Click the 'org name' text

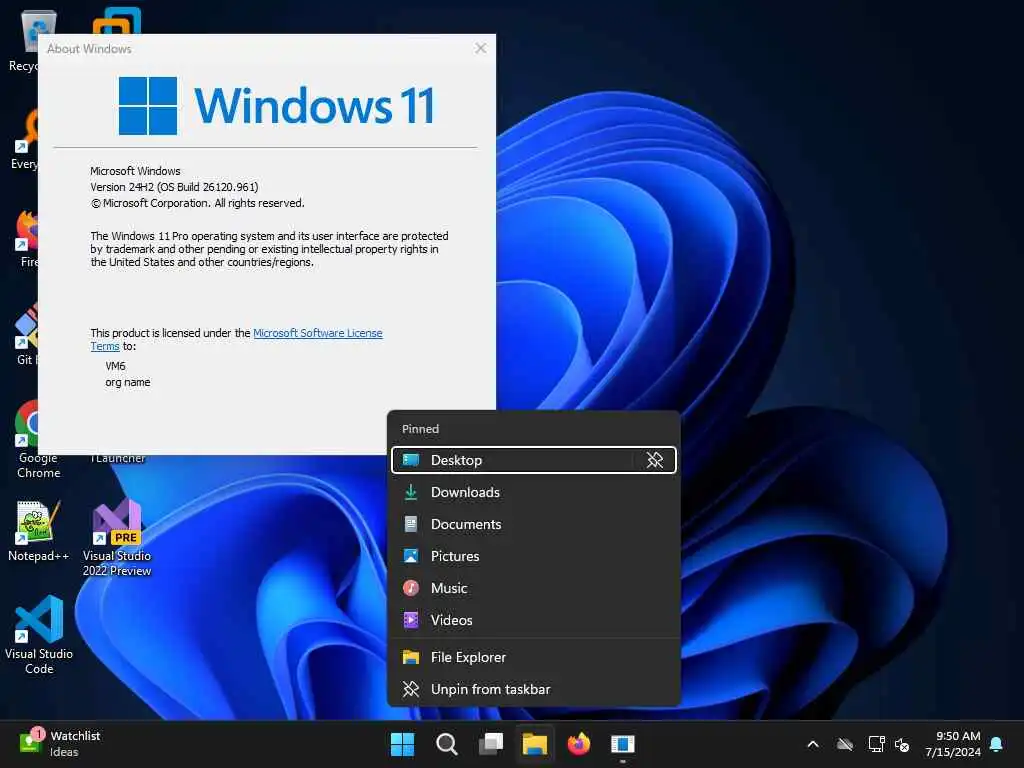point(128,383)
